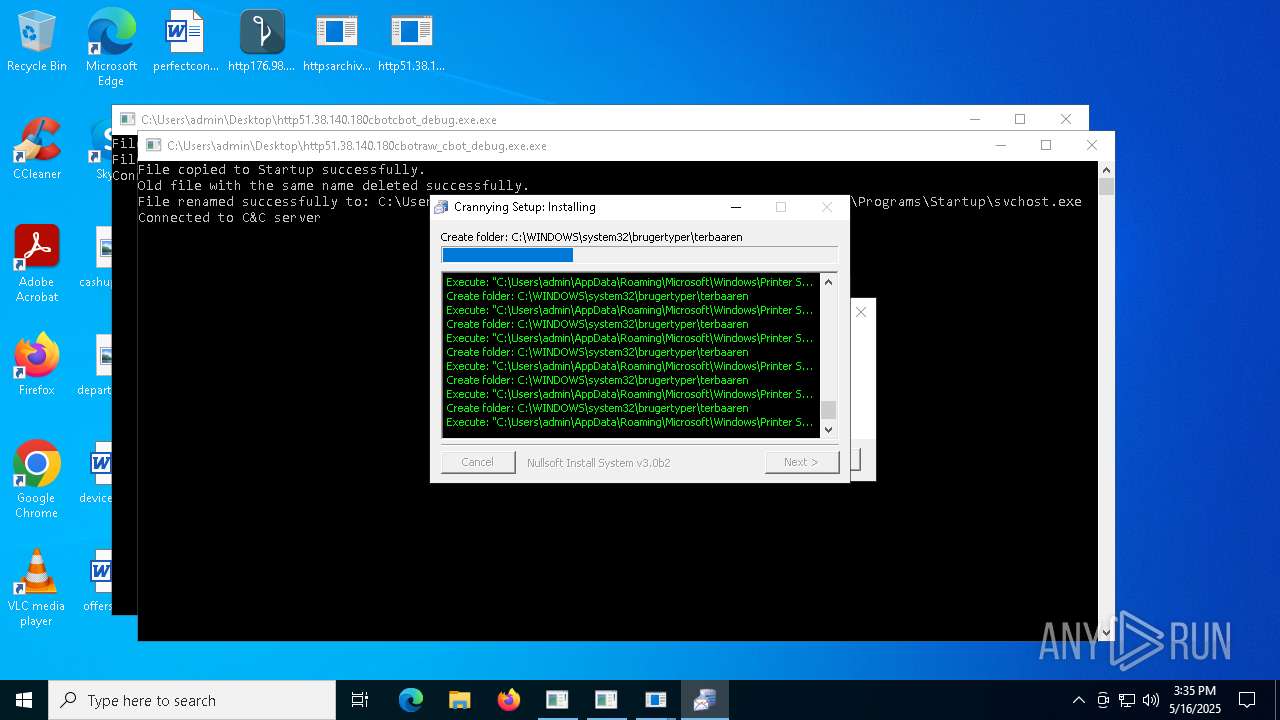
Task: Open the perfectcon Word document icon
Action: pos(185,42)
